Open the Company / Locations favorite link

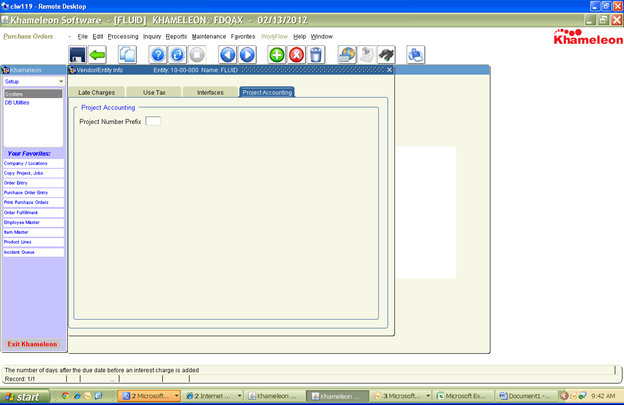[33, 164]
